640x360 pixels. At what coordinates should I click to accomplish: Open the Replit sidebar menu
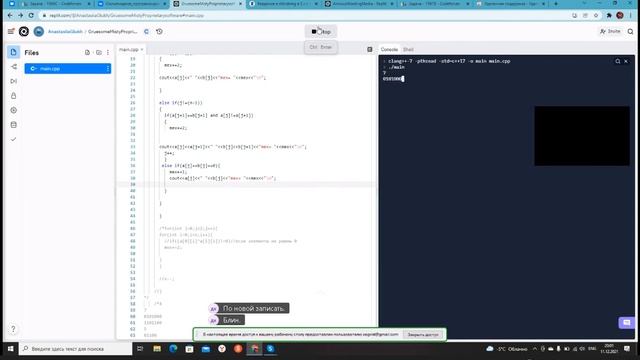tap(11, 31)
